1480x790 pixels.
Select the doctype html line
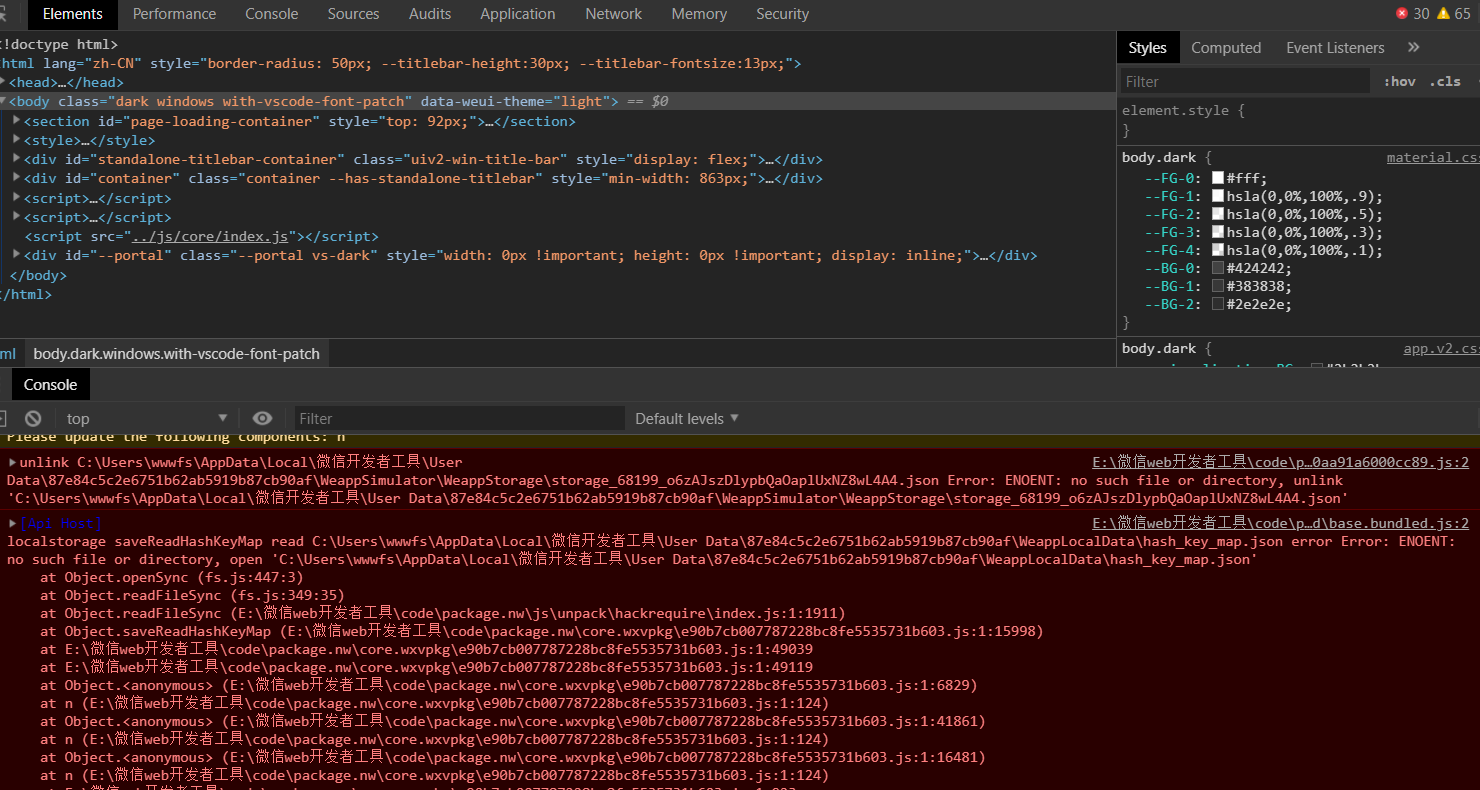(x=59, y=44)
